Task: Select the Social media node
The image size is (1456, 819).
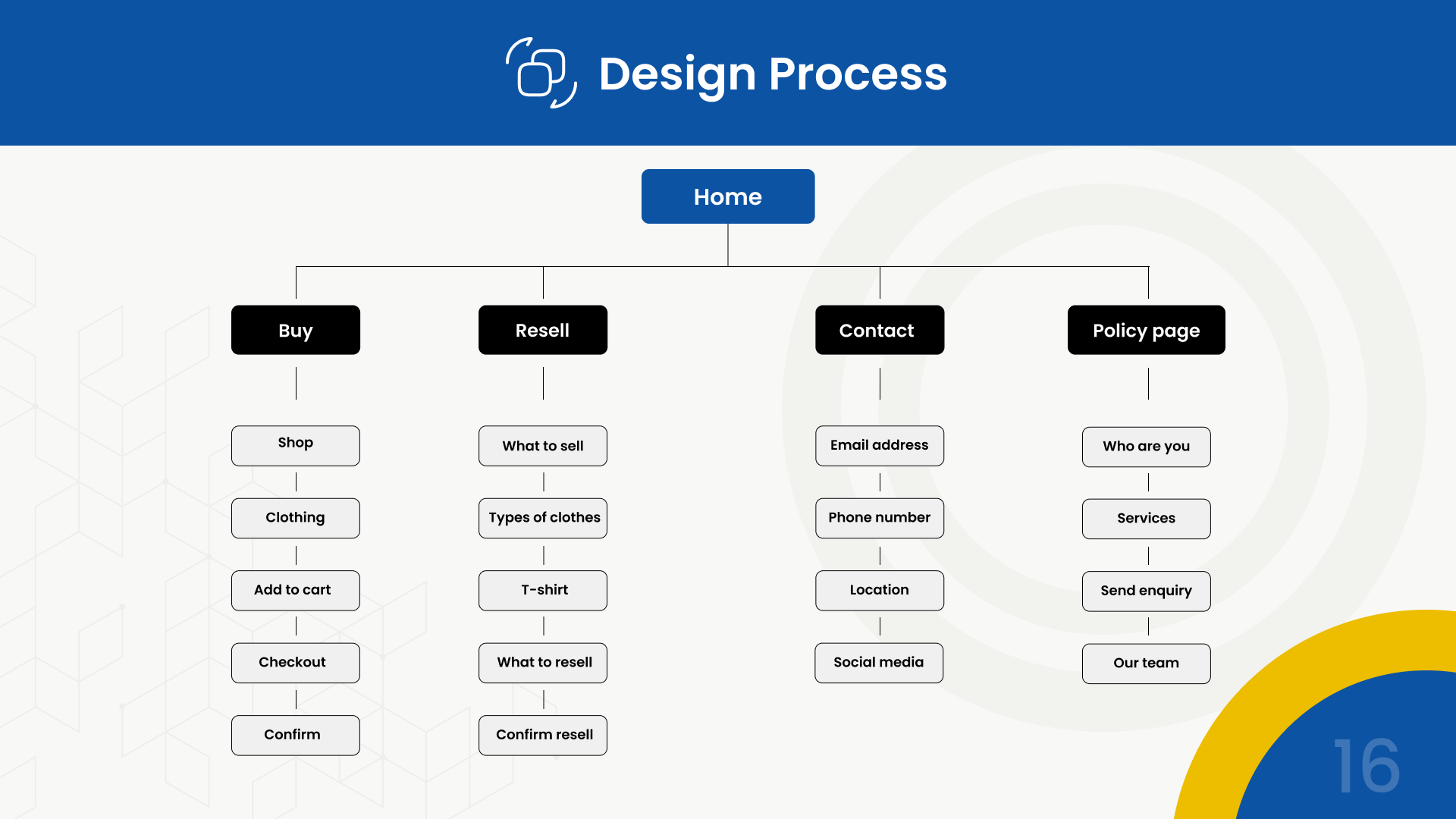Action: click(x=878, y=662)
